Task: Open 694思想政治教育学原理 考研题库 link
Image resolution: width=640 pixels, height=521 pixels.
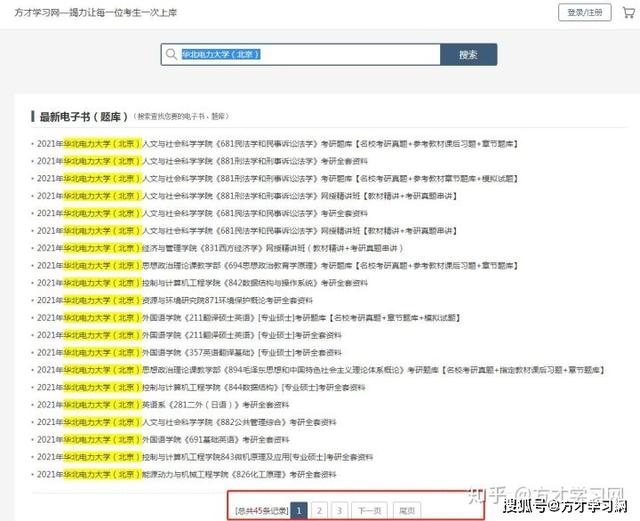Action: 277,265
